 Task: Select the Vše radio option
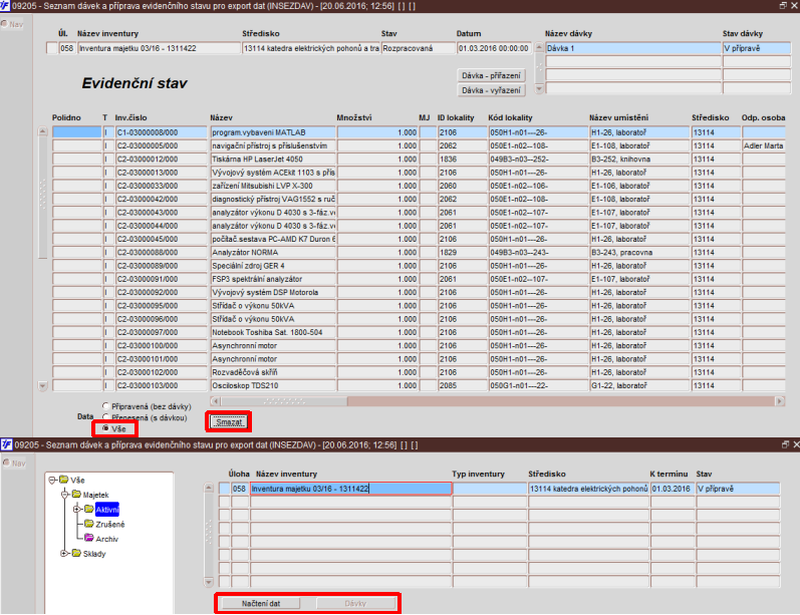coord(106,428)
